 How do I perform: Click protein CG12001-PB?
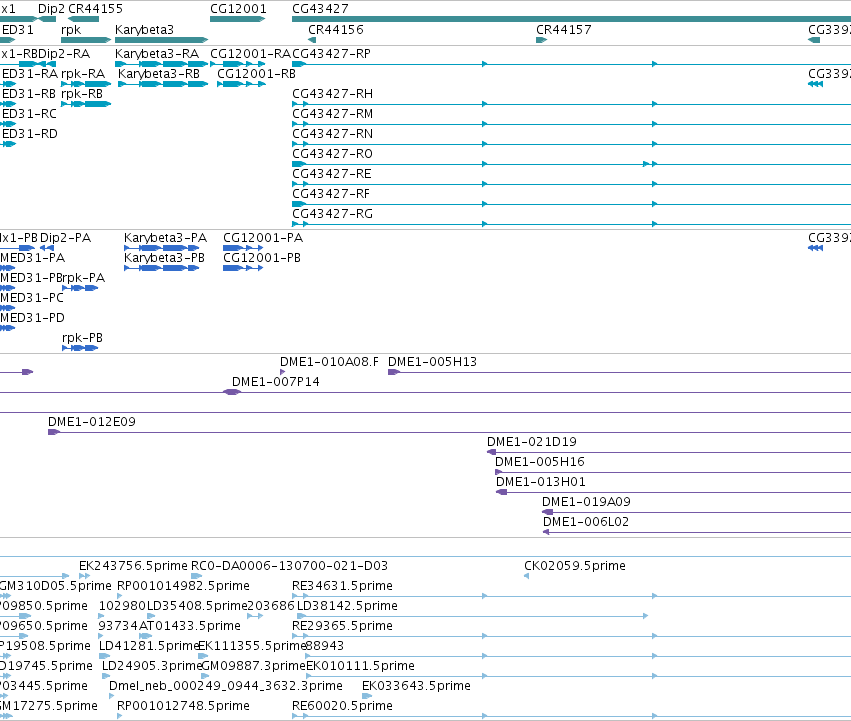pos(243,268)
